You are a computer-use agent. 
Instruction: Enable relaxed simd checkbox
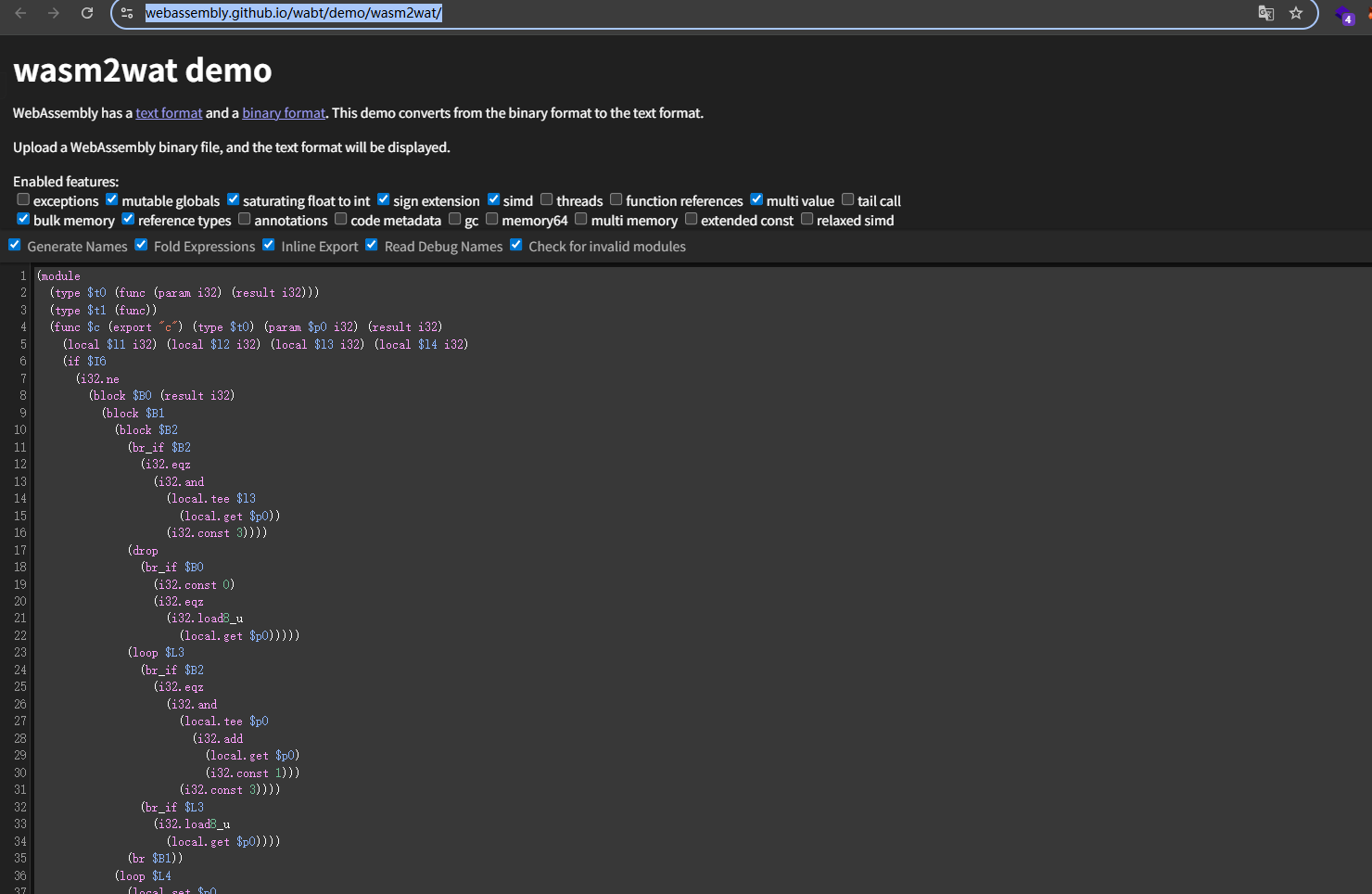(807, 219)
